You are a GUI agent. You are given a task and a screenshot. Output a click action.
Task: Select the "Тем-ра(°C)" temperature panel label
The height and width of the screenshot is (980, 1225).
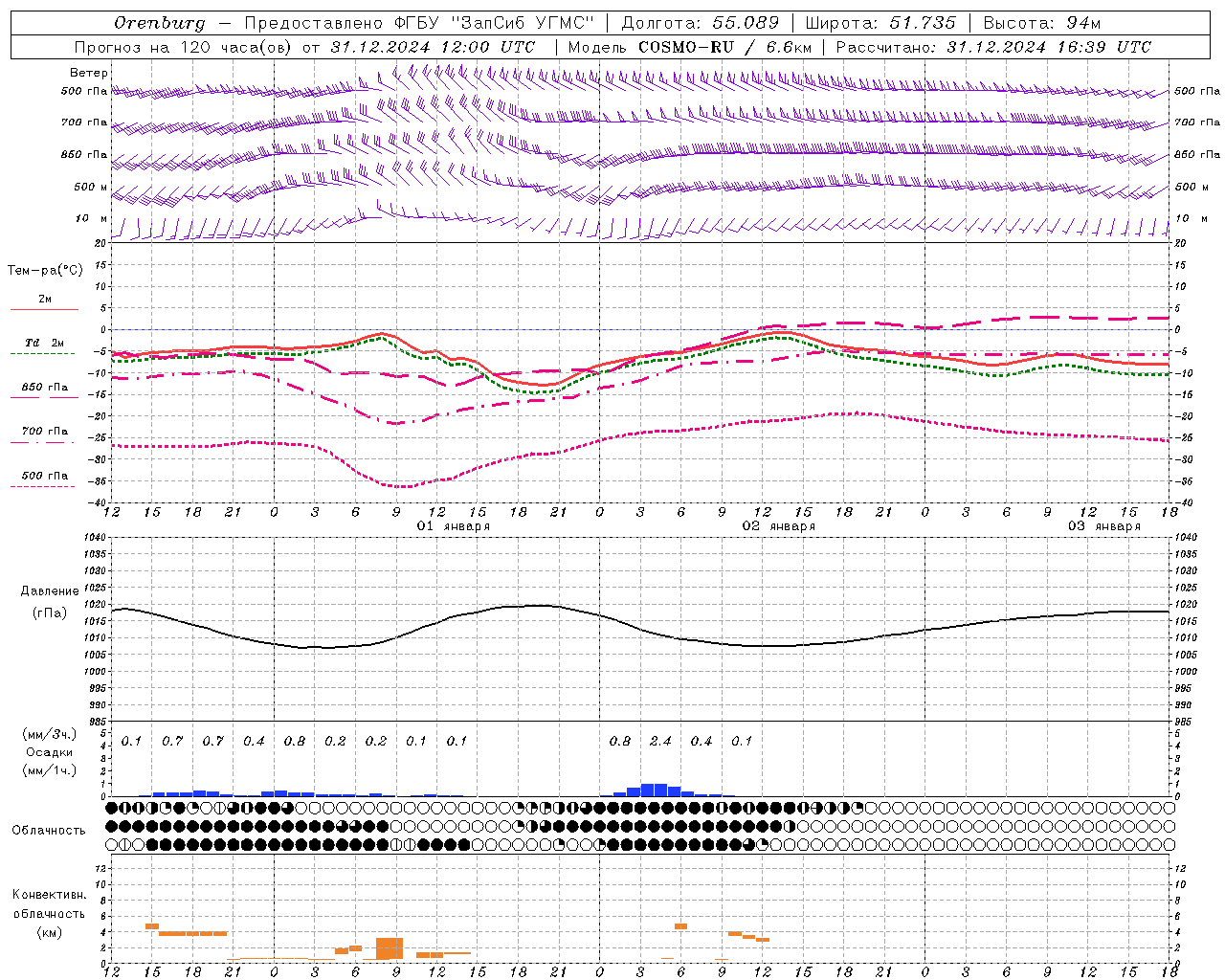tap(45, 271)
